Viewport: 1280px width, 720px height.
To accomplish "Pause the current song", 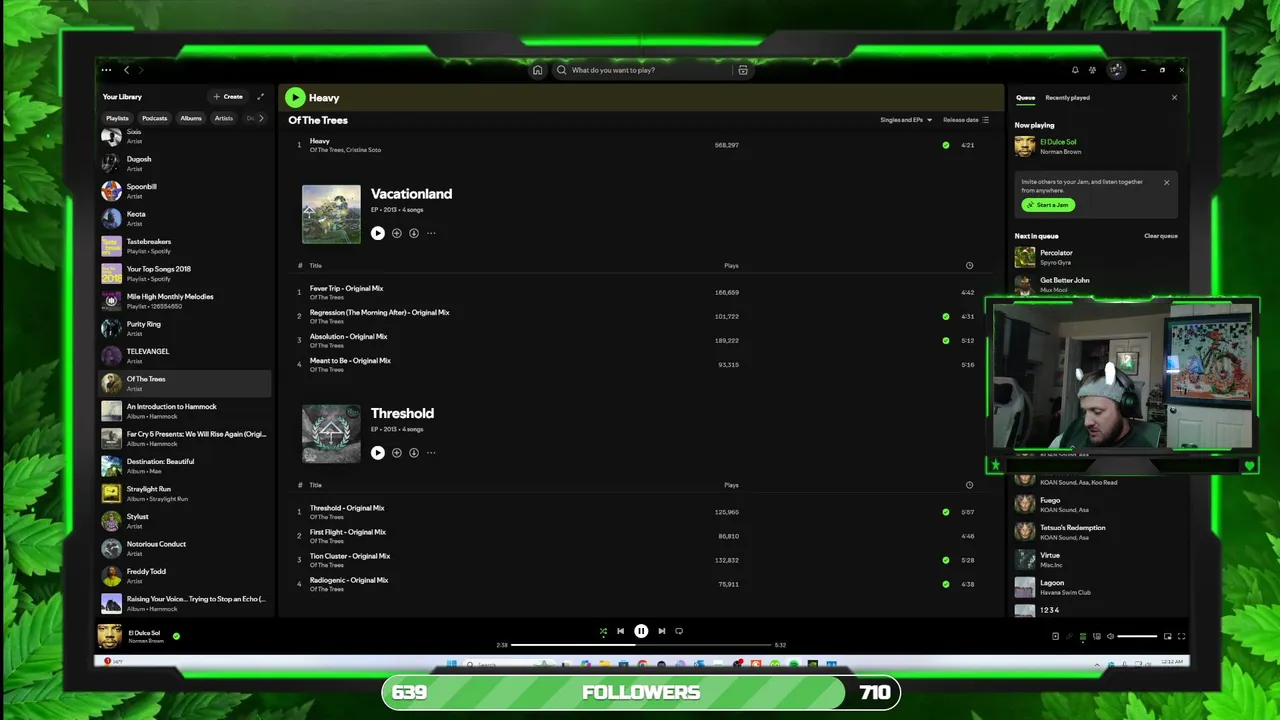I will pos(641,631).
